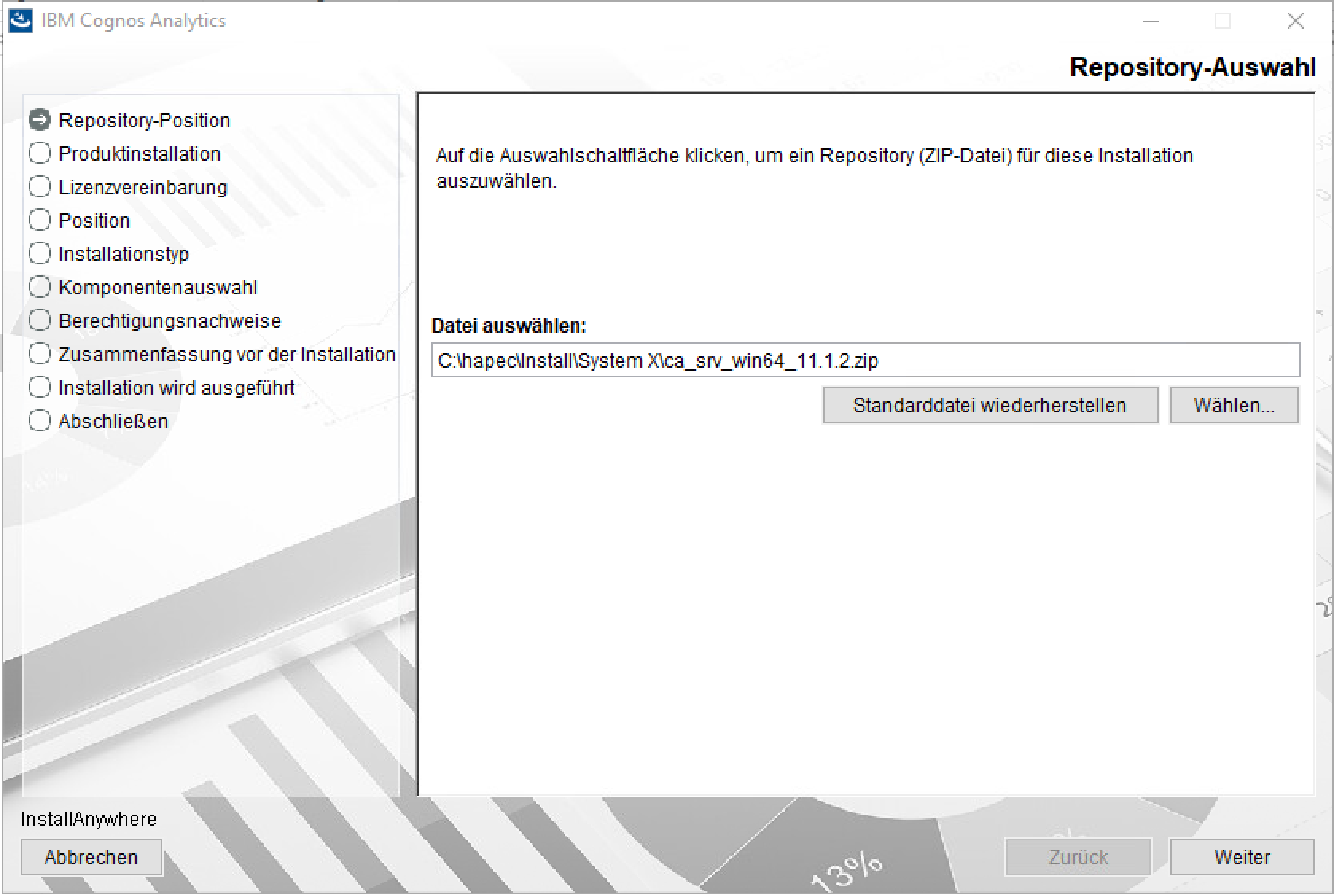Click the IBM Cognos Analytics title bar icon
The width and height of the screenshot is (1334, 896).
pos(20,21)
